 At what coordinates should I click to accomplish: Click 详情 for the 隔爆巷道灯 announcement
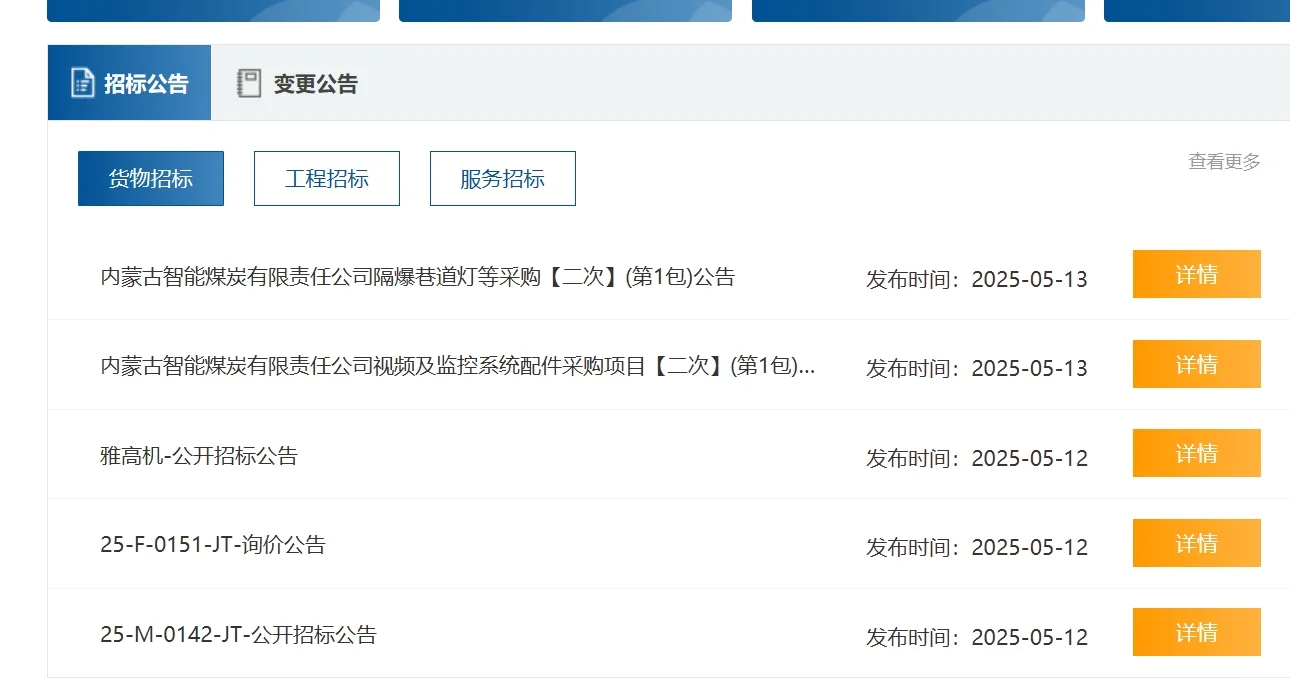point(1195,274)
